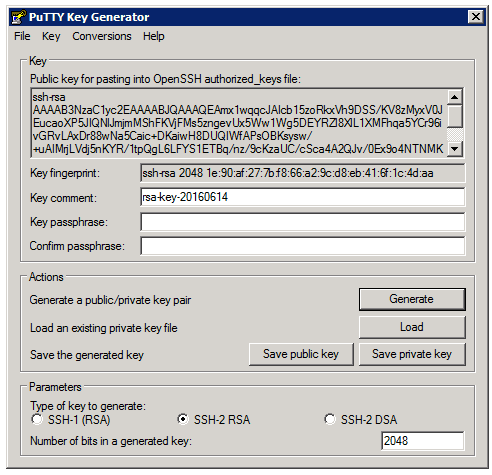Click the public key scroll up arrow
Screen dimensions: 492x475
[454, 97]
